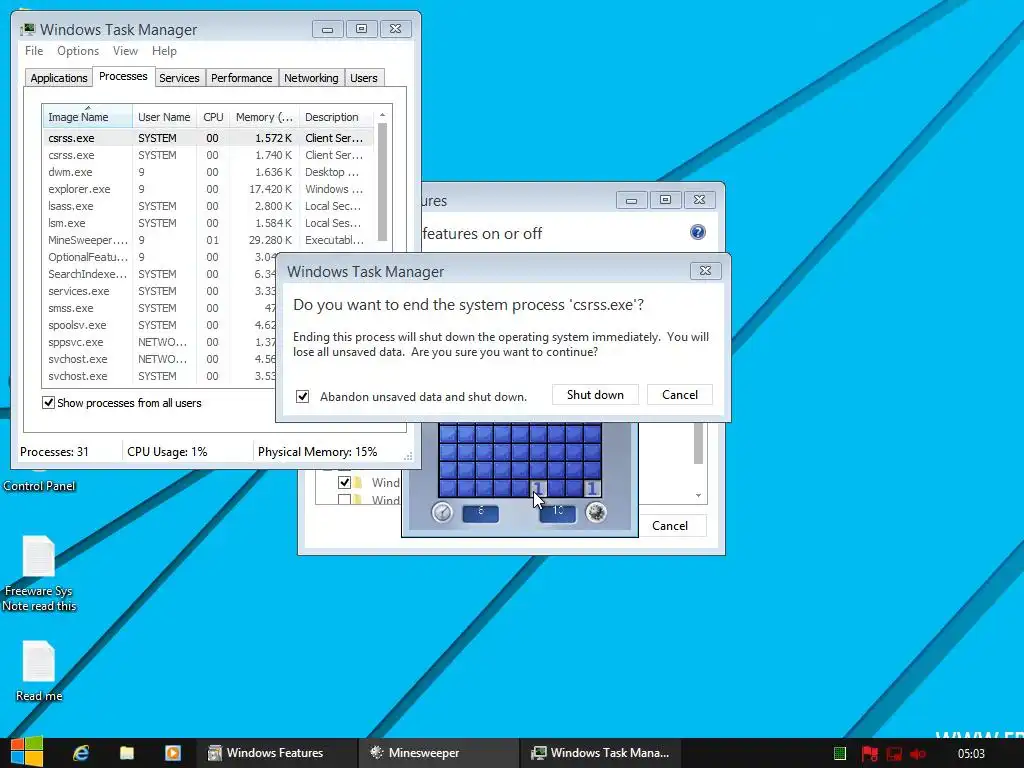Minimize the Windows Features window
Viewport: 1024px width, 768px height.
point(631,200)
